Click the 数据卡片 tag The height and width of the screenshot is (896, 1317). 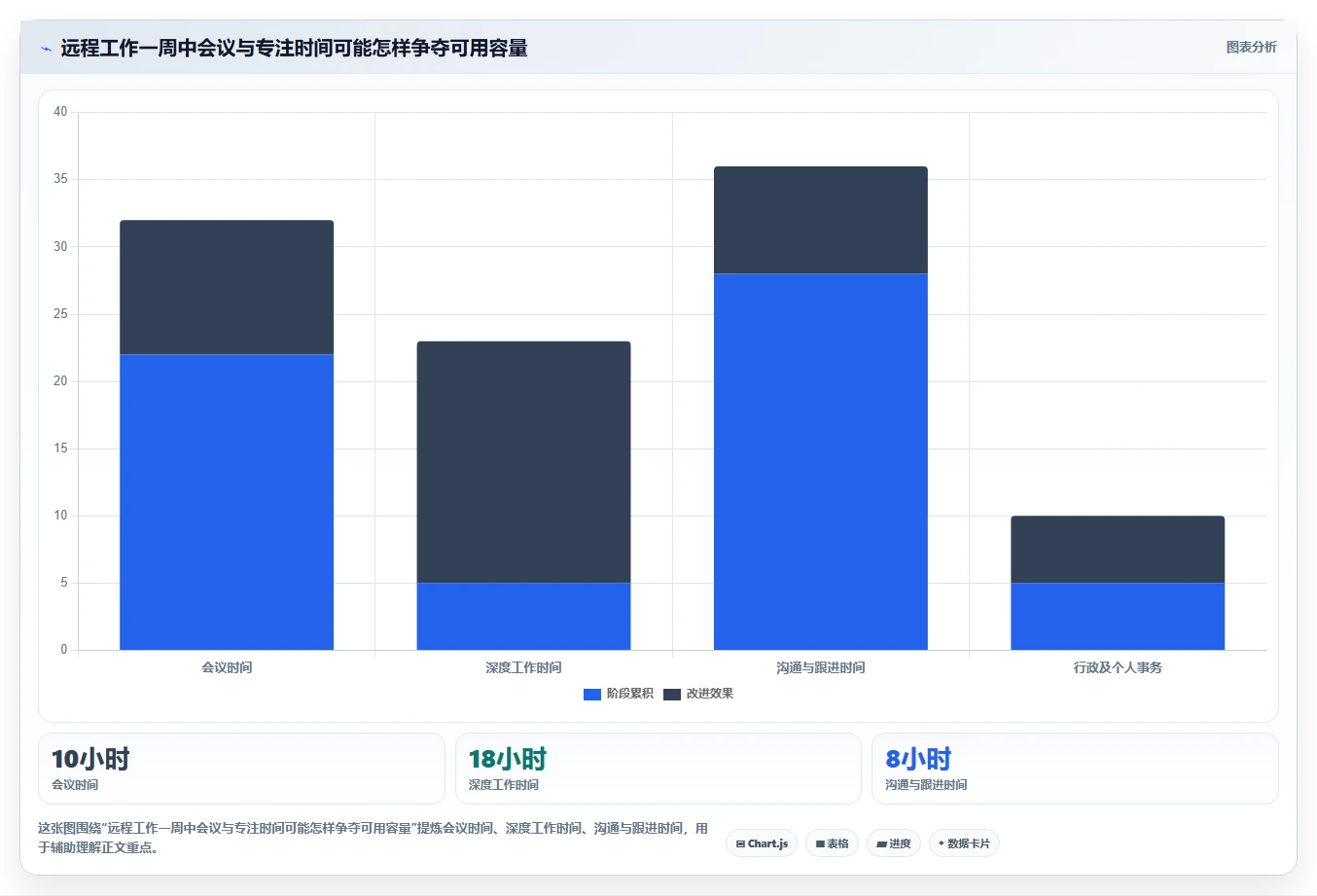click(x=964, y=843)
